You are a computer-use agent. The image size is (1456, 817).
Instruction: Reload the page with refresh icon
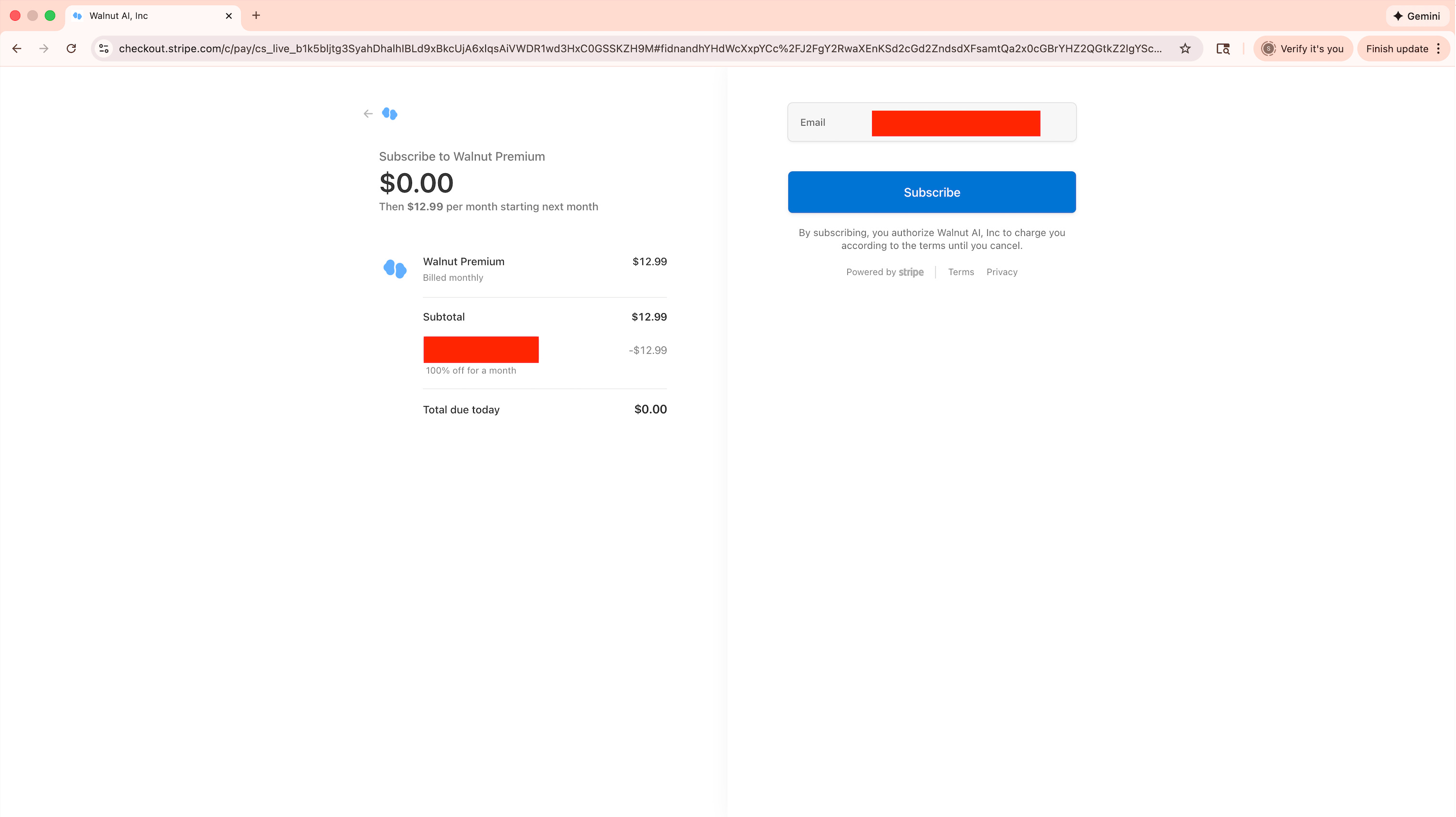click(x=71, y=49)
